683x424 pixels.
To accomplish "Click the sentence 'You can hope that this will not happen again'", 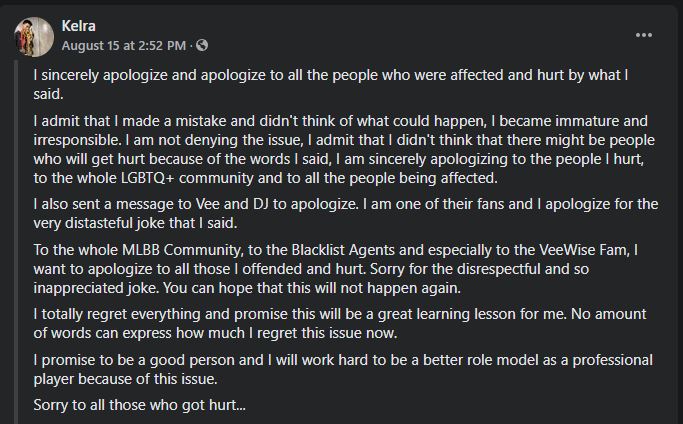I will [x=311, y=288].
